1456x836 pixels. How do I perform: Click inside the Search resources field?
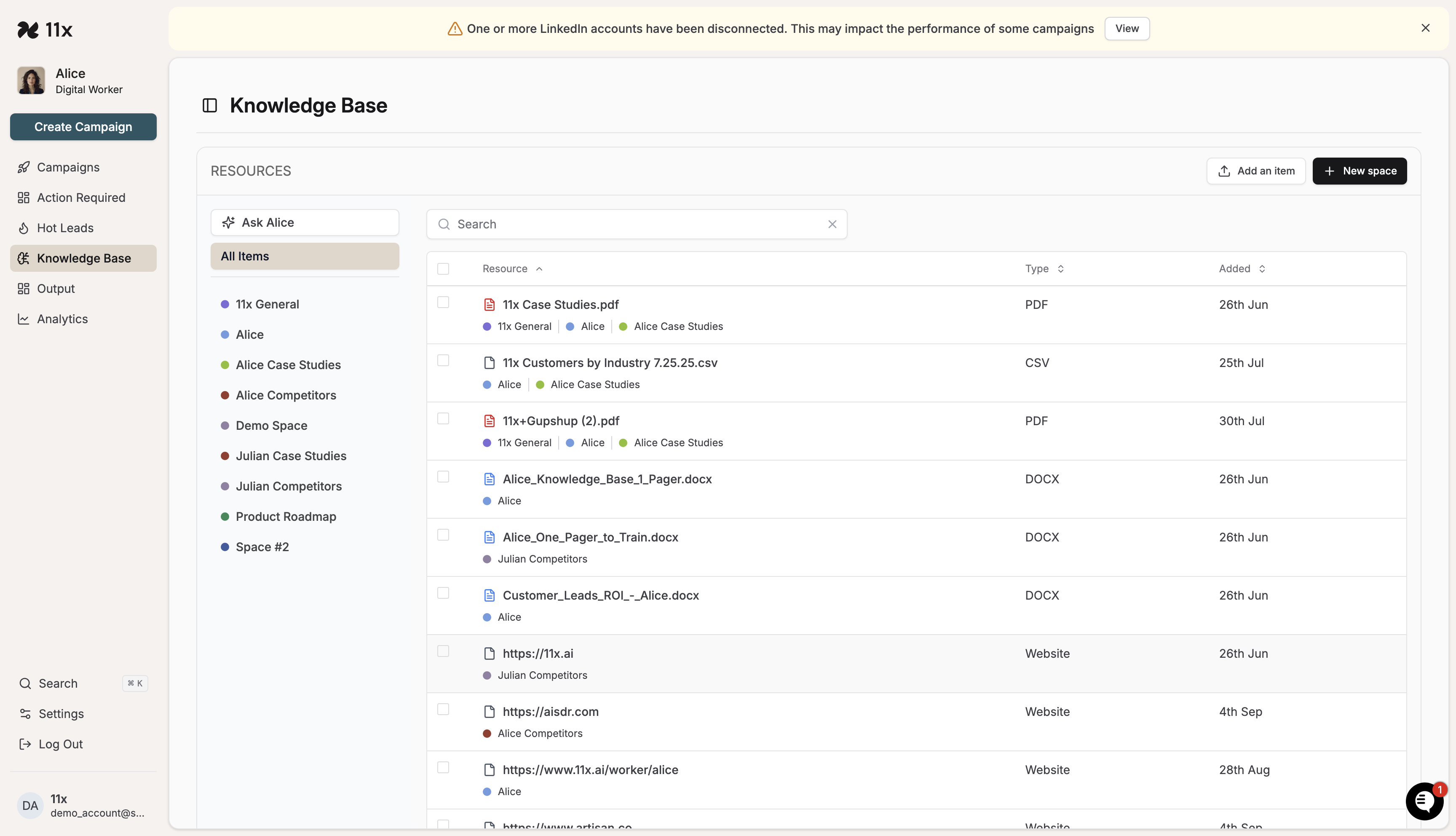[x=631, y=224]
